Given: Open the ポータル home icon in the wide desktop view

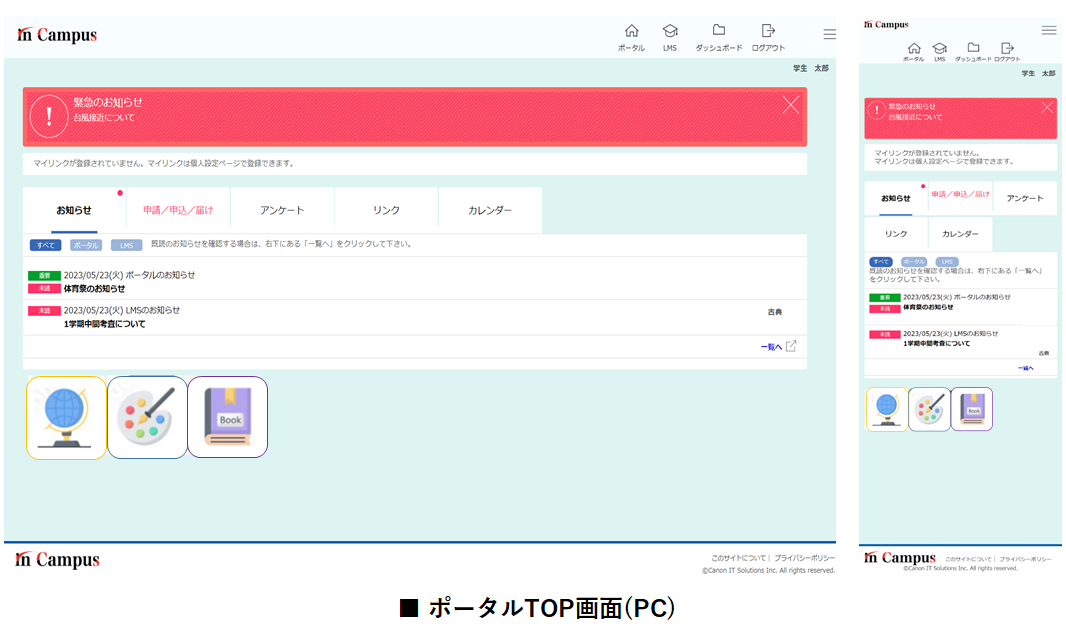Looking at the screenshot, I should (x=631, y=32).
